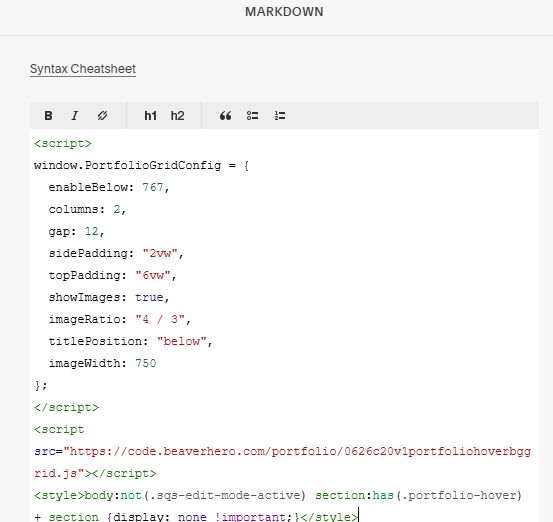Place cursor on the gap: 12 line
This screenshot has width=553, height=522.
[77, 231]
